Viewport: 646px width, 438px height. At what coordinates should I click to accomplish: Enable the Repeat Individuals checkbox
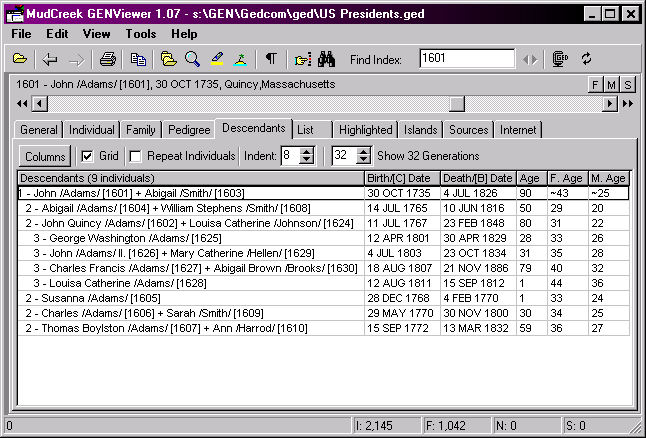(135, 156)
